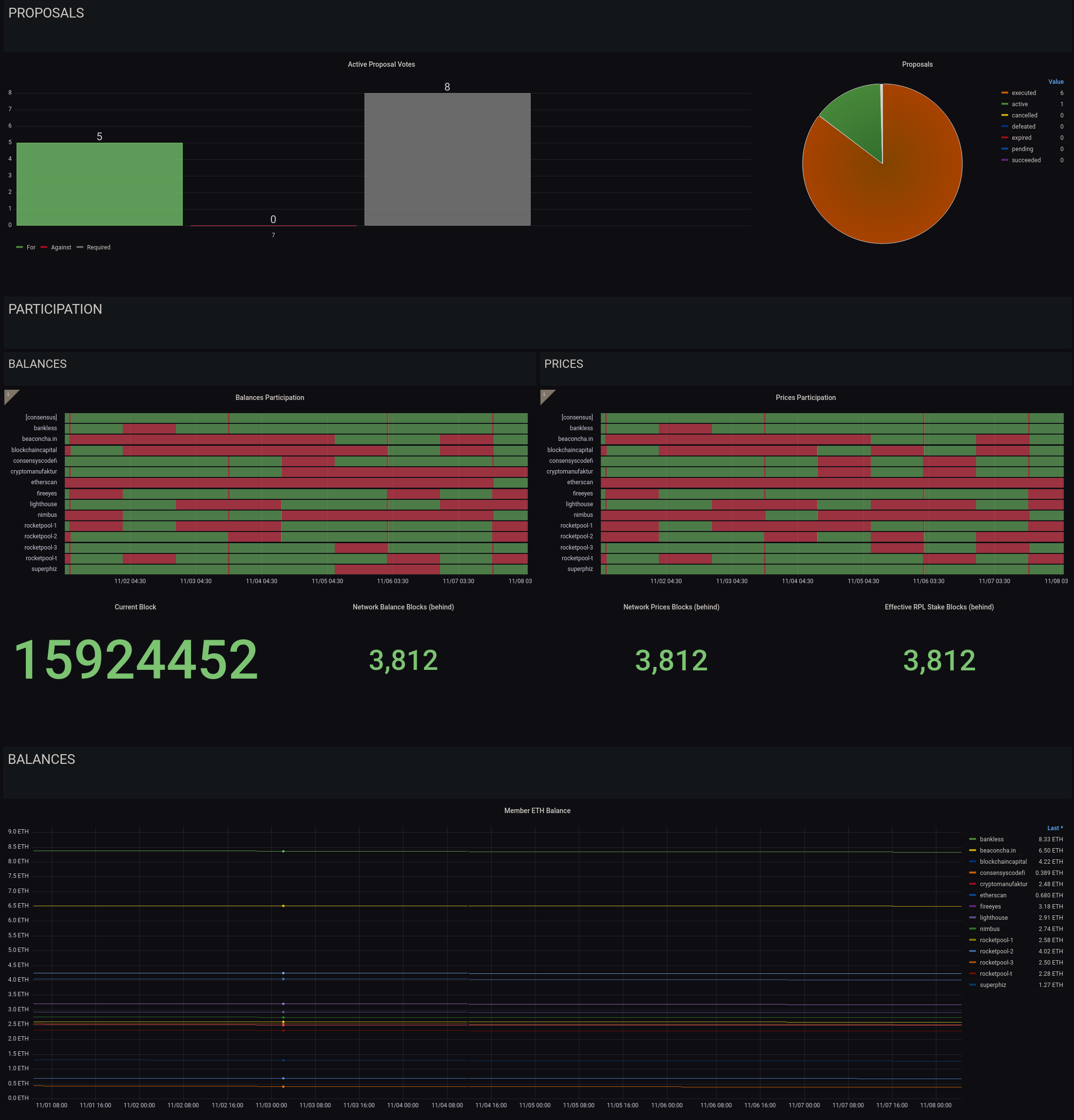Open Member ETH Balance panel title menu
This screenshot has width=1074, height=1120.
[x=537, y=811]
